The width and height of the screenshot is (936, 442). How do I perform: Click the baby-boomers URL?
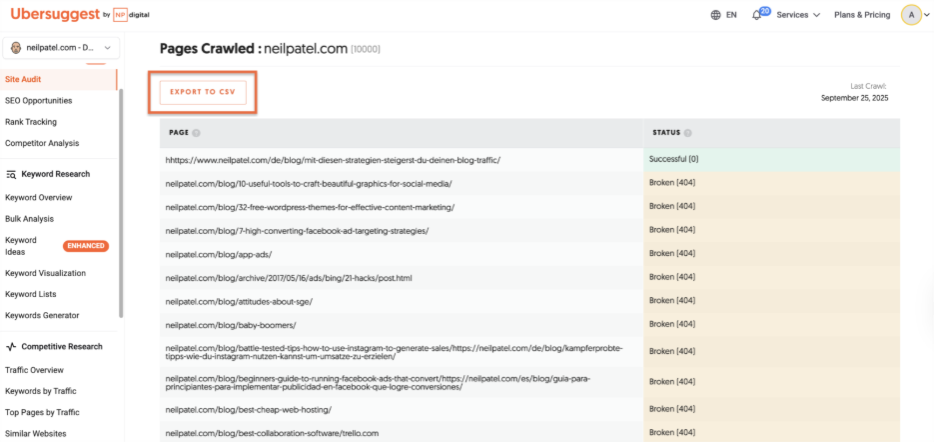(x=230, y=325)
